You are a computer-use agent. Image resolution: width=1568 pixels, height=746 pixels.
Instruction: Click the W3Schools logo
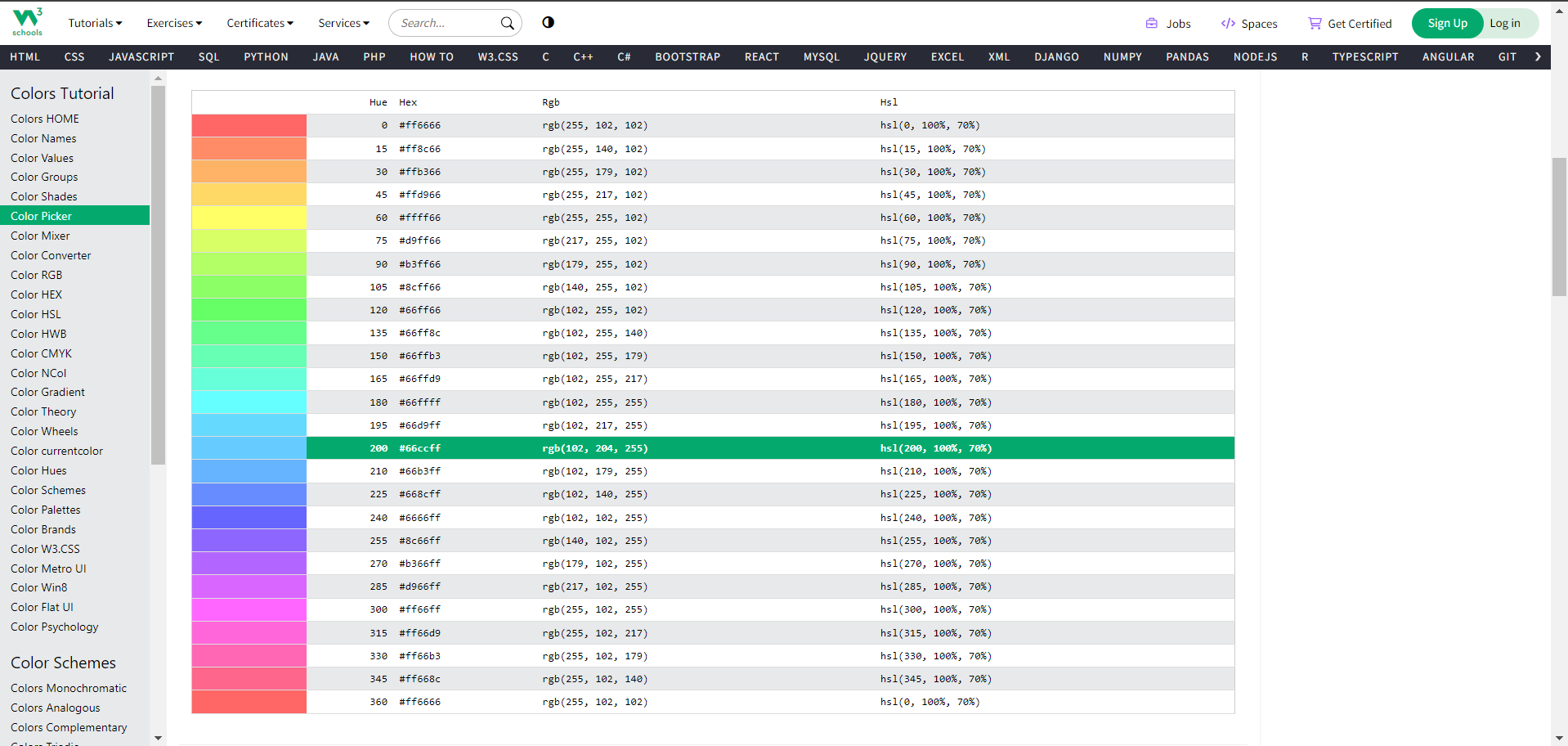27,22
